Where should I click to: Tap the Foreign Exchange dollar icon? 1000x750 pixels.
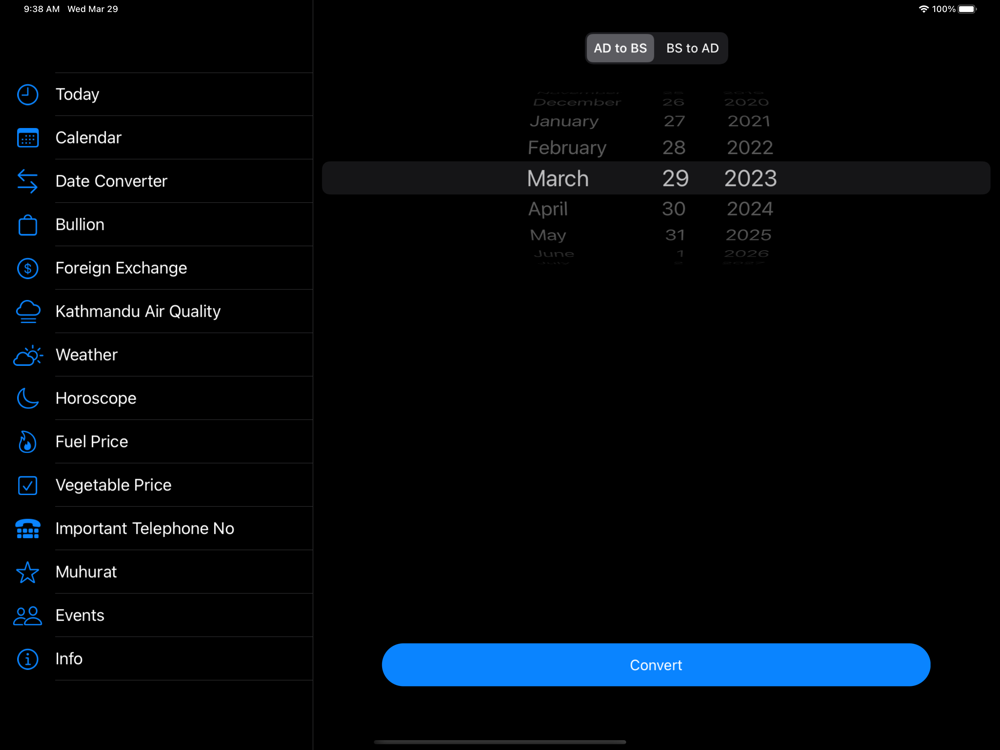coord(27,268)
